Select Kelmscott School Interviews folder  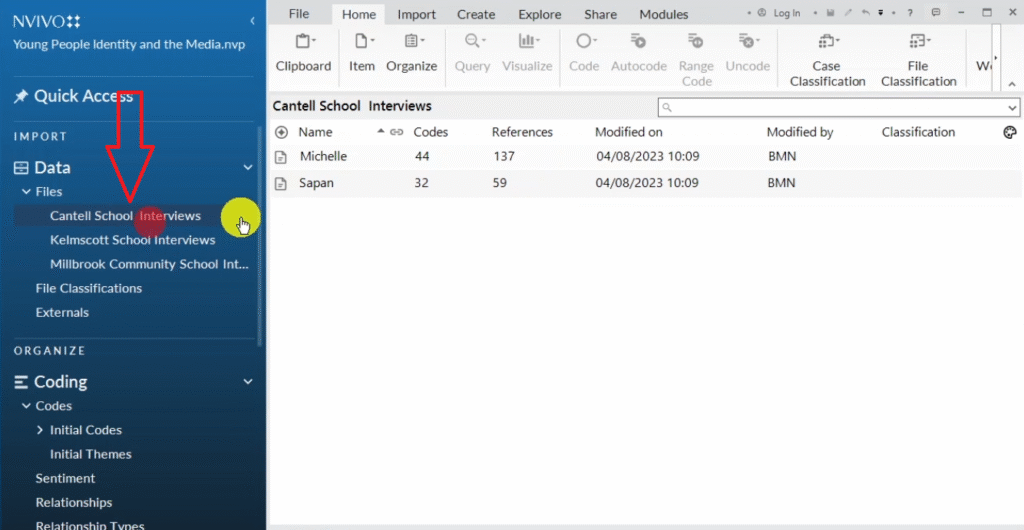point(132,240)
